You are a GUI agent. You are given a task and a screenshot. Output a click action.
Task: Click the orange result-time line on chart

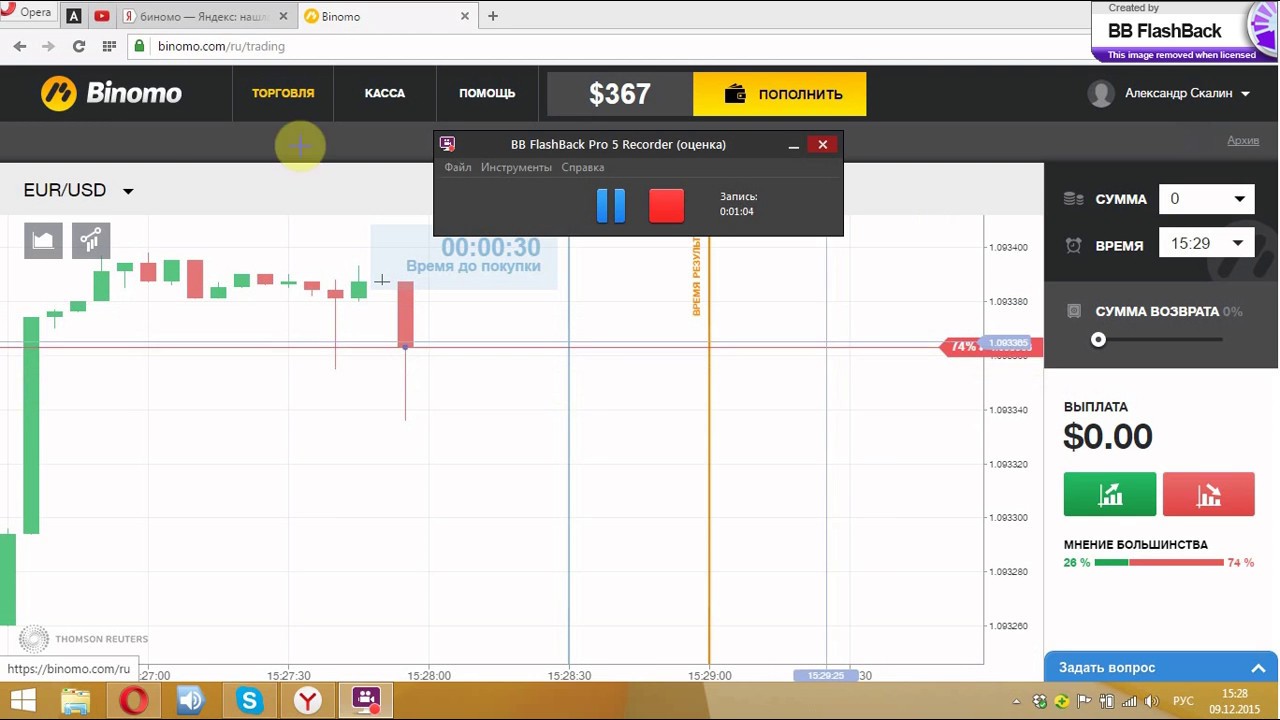click(x=709, y=450)
